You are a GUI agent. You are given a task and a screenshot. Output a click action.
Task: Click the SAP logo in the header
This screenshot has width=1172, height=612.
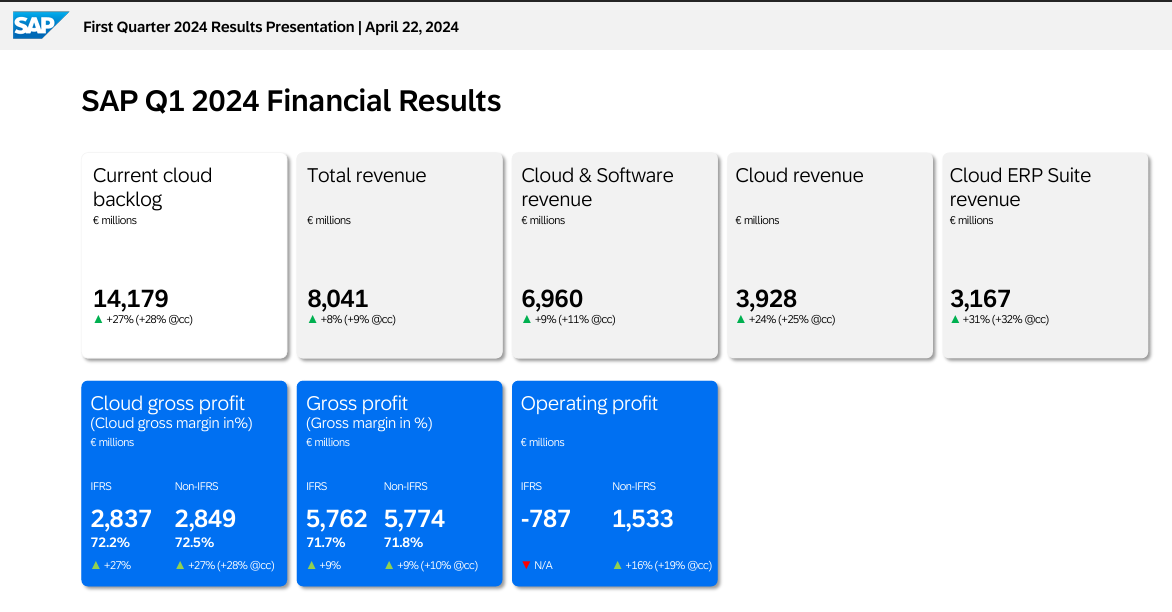click(40, 25)
